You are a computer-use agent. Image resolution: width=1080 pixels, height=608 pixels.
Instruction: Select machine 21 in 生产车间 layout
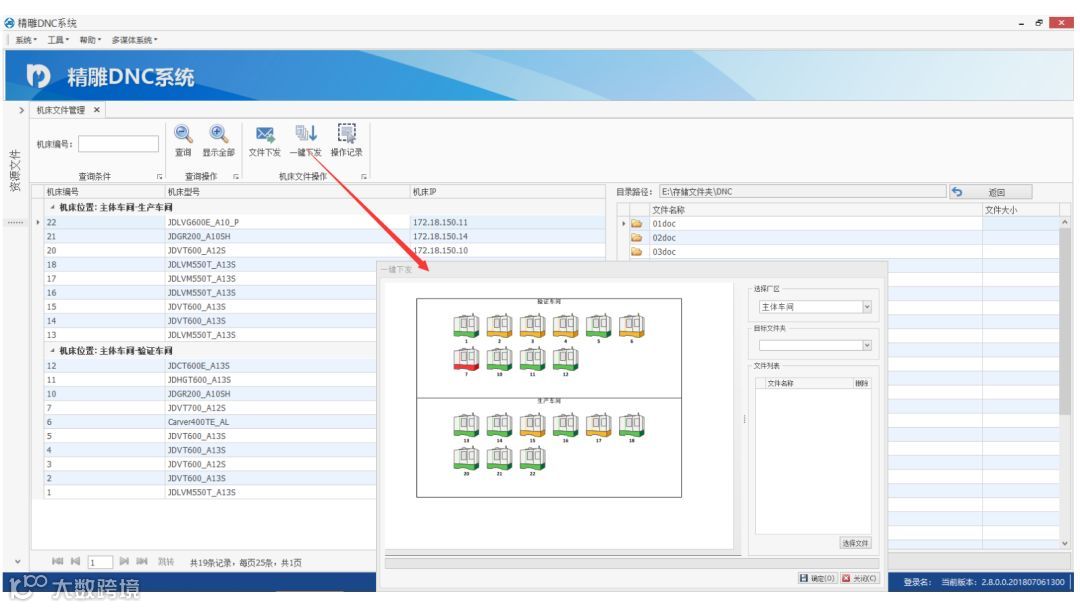(499, 457)
